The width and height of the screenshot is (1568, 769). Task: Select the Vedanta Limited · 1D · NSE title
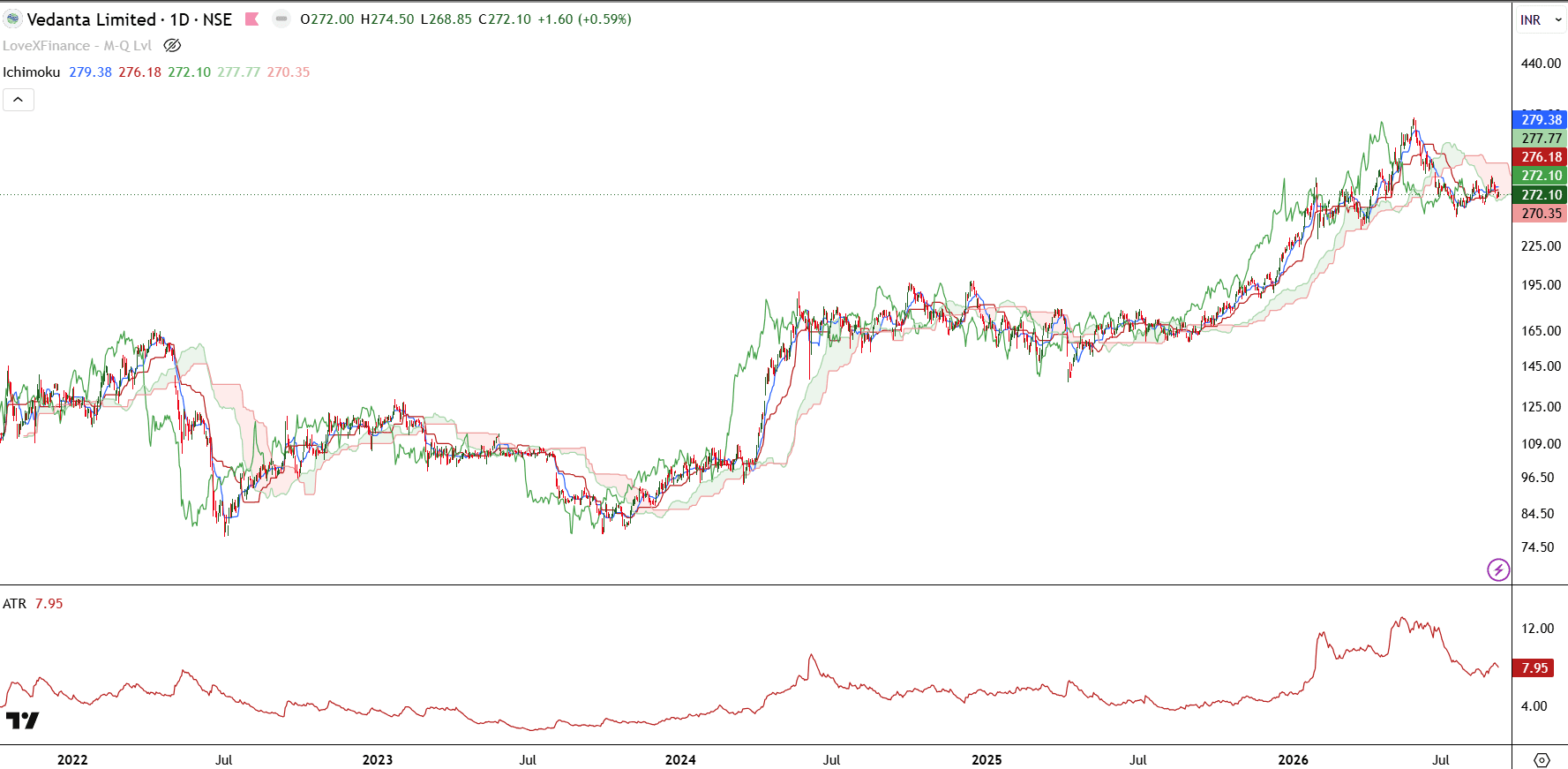(x=130, y=19)
